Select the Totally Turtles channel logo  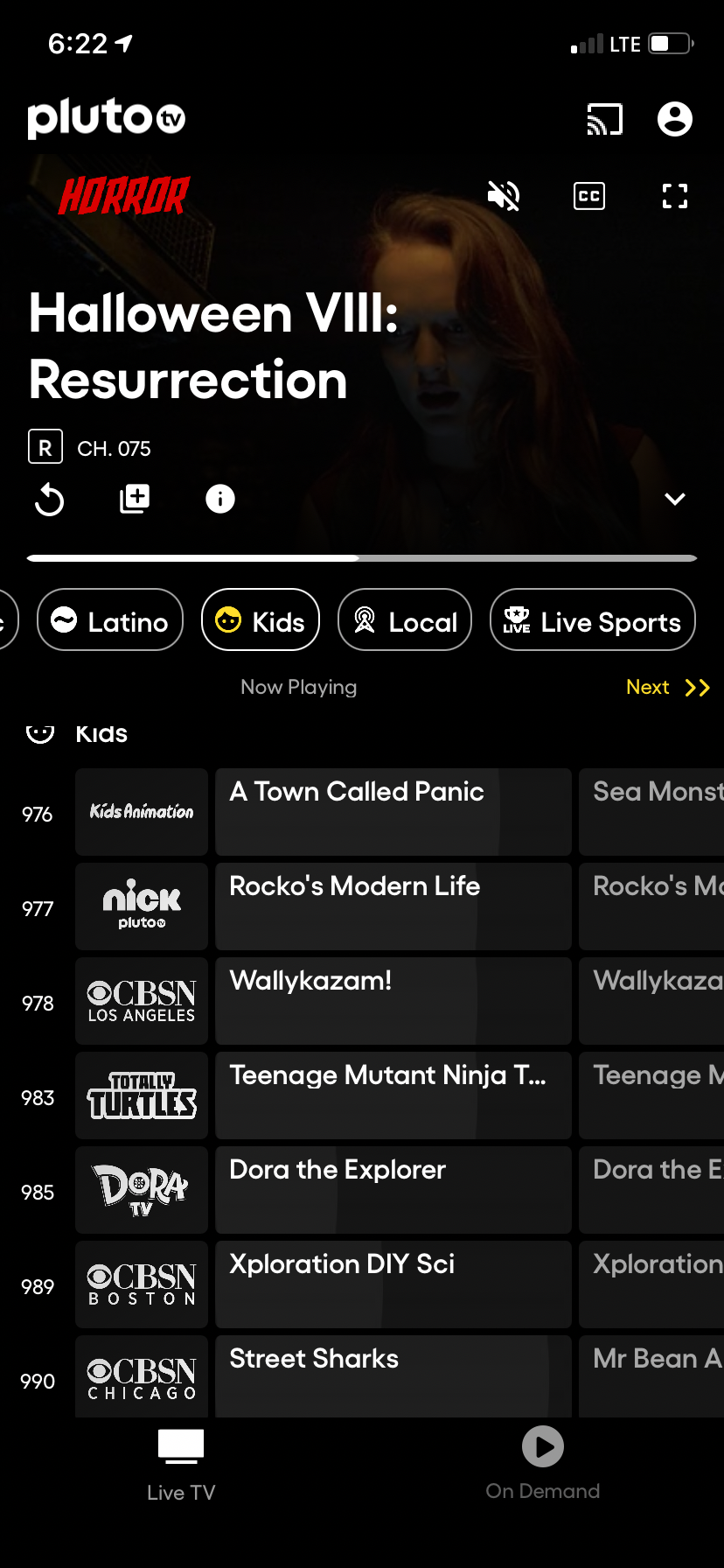[x=142, y=1095]
